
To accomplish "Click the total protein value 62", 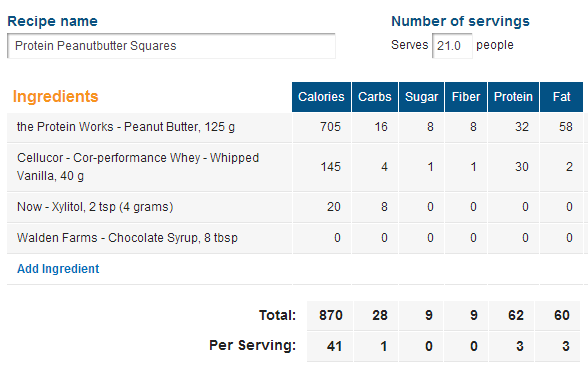I will pos(516,315).
